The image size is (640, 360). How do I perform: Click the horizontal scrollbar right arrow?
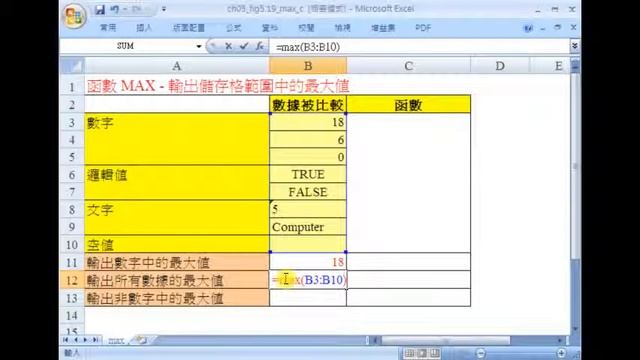pos(560,340)
